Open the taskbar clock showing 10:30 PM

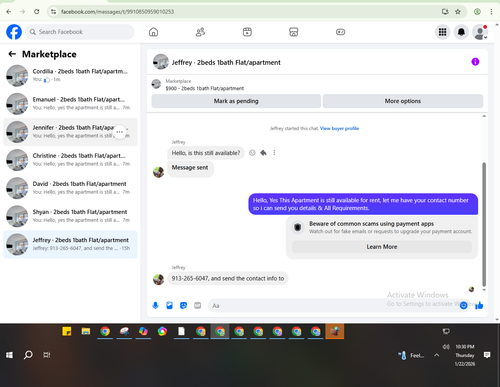point(465,355)
